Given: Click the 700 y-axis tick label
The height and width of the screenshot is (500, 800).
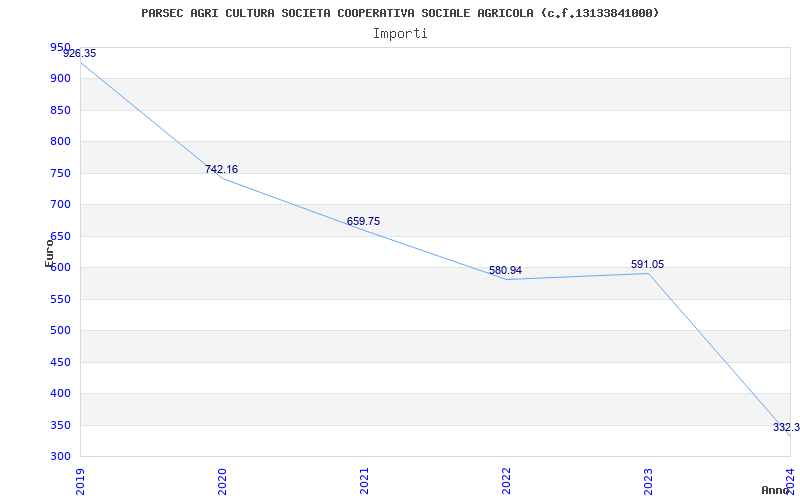Looking at the screenshot, I should (x=60, y=205).
